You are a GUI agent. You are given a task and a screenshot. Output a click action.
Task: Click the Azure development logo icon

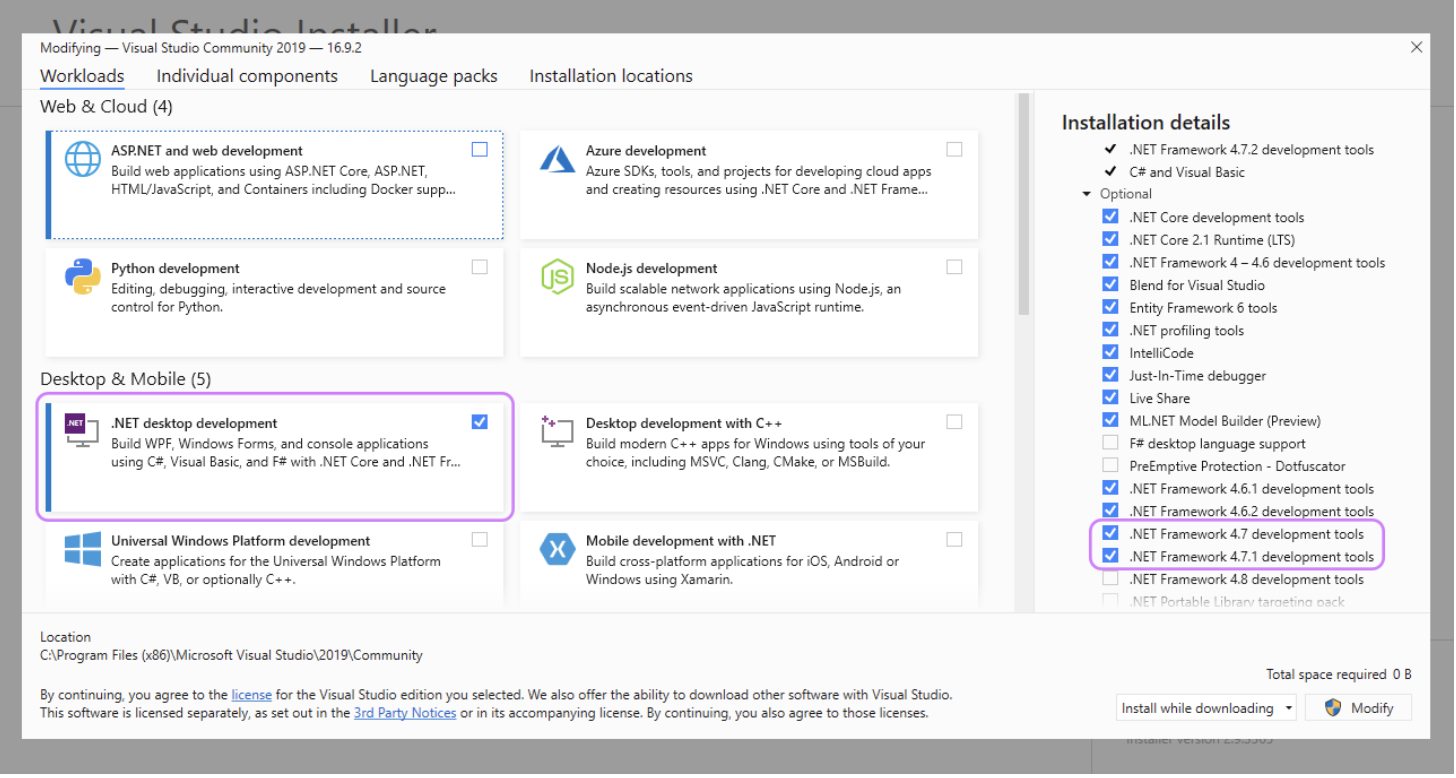(557, 159)
